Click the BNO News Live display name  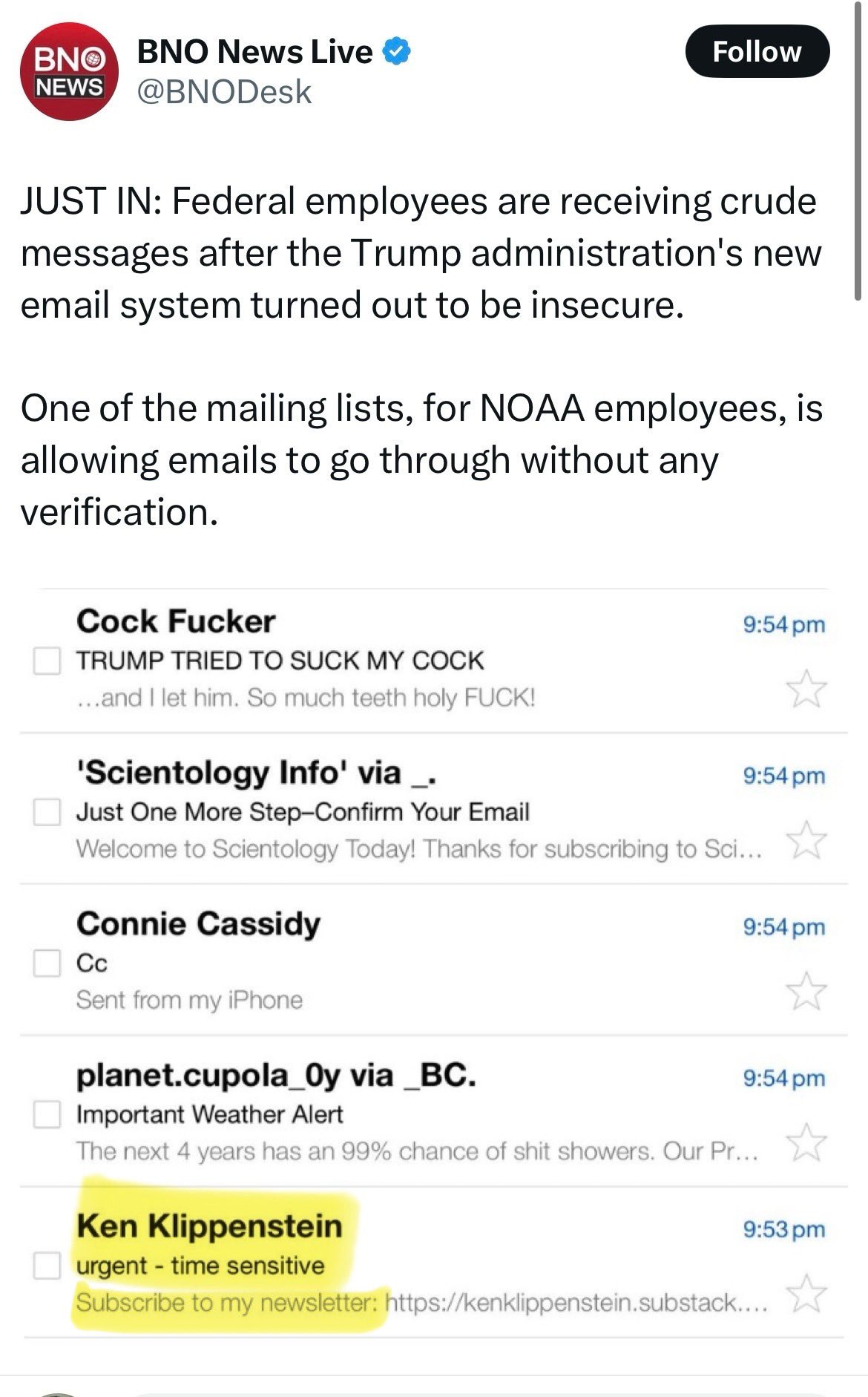tap(254, 52)
